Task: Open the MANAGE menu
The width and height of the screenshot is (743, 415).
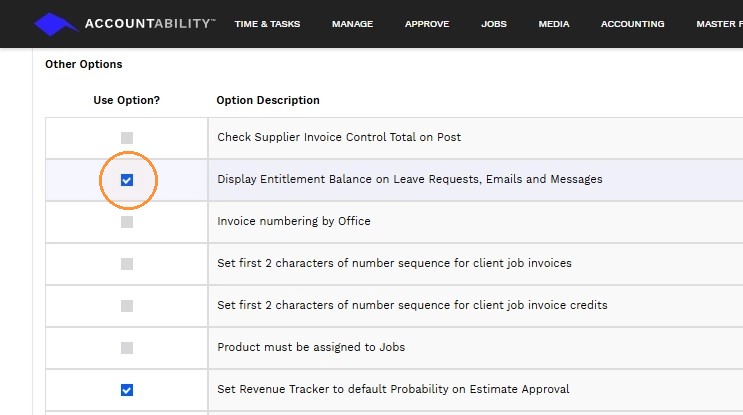Action: click(x=352, y=24)
